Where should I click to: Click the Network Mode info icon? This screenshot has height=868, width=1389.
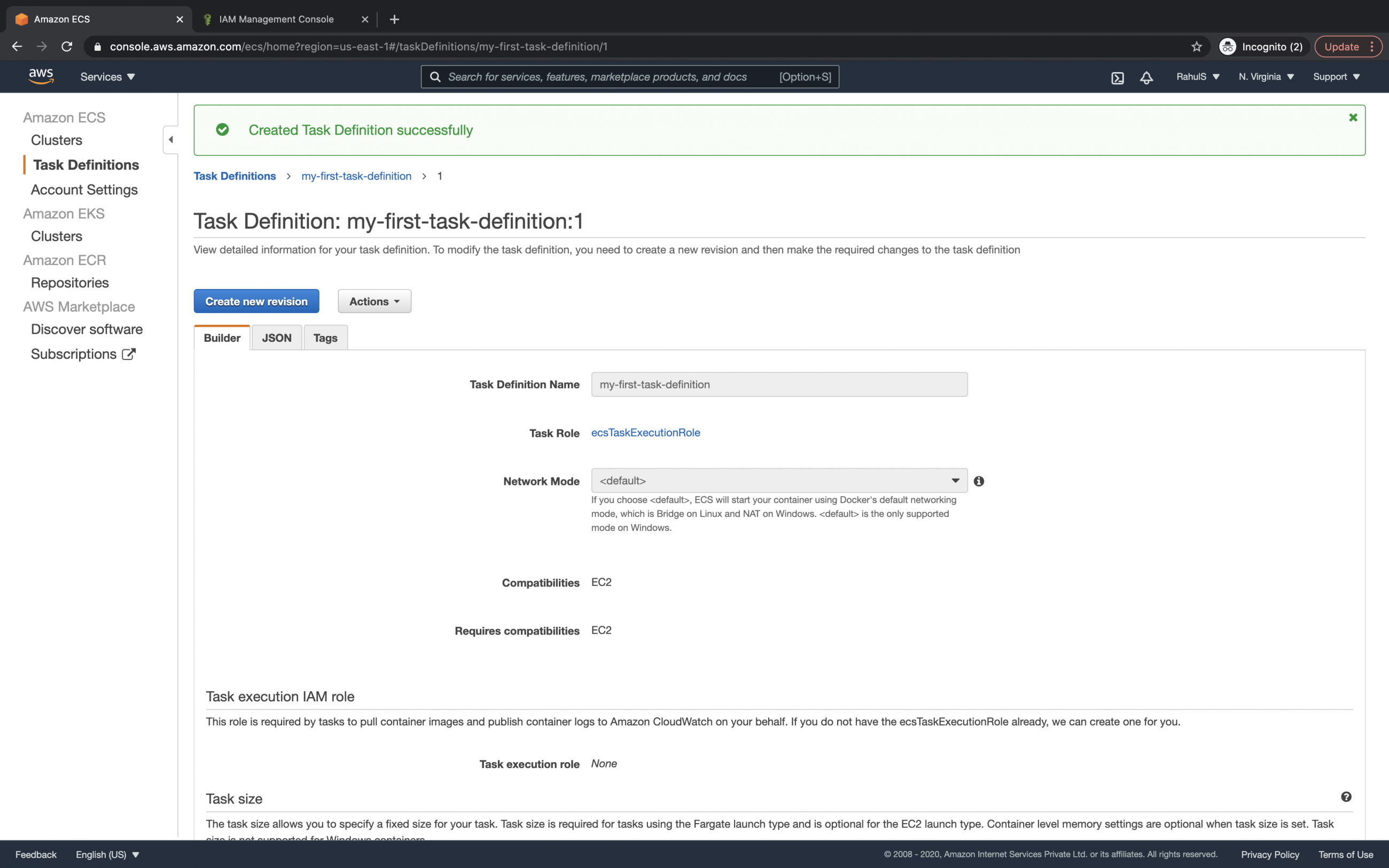[x=979, y=481]
